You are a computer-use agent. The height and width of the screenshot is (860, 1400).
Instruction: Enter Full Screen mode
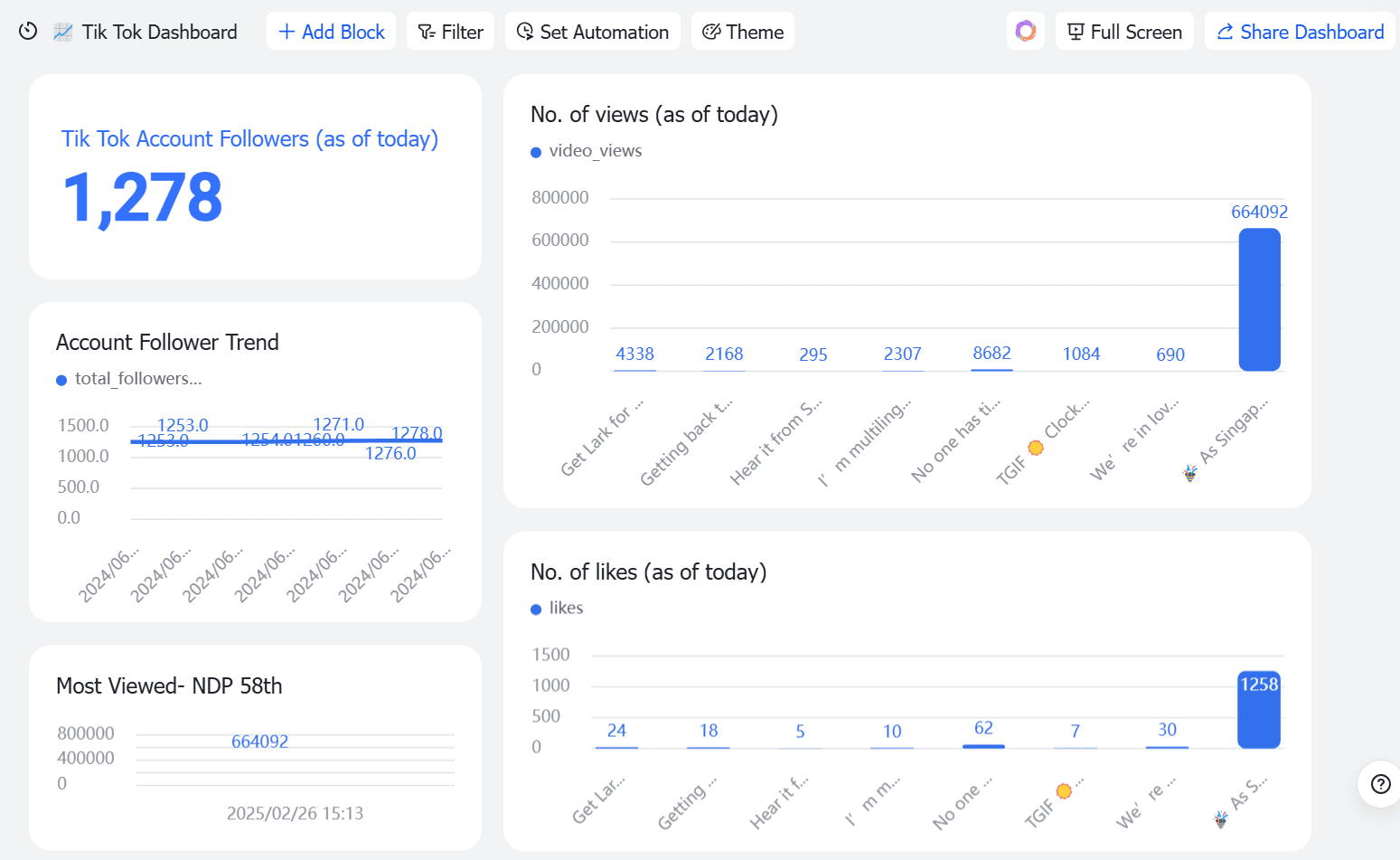coord(1124,32)
